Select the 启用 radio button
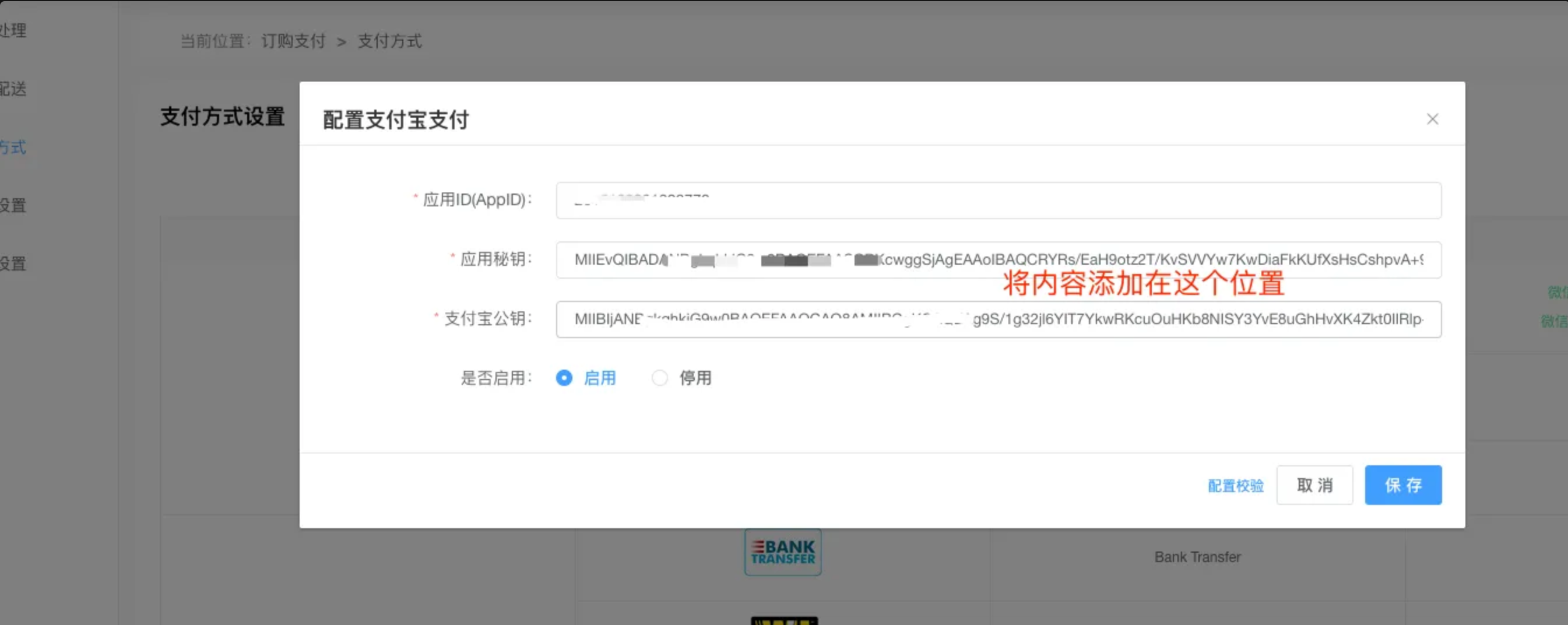This screenshot has height=625, width=1568. (564, 378)
